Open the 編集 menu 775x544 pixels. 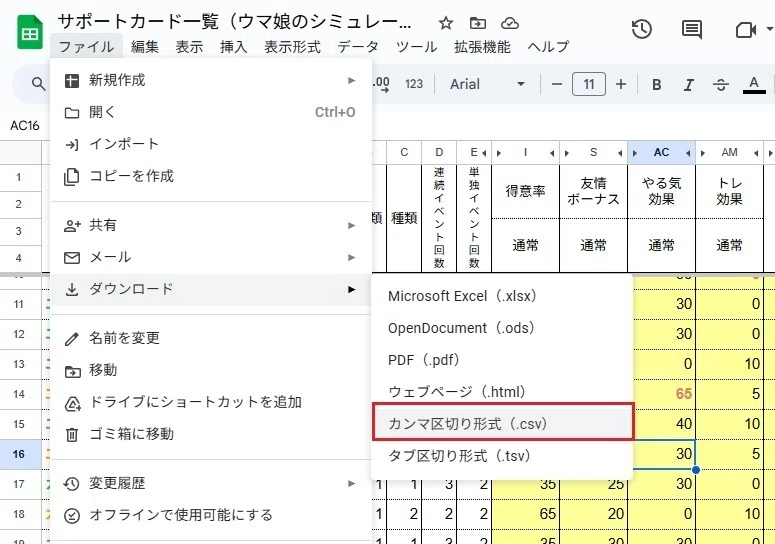pos(144,47)
